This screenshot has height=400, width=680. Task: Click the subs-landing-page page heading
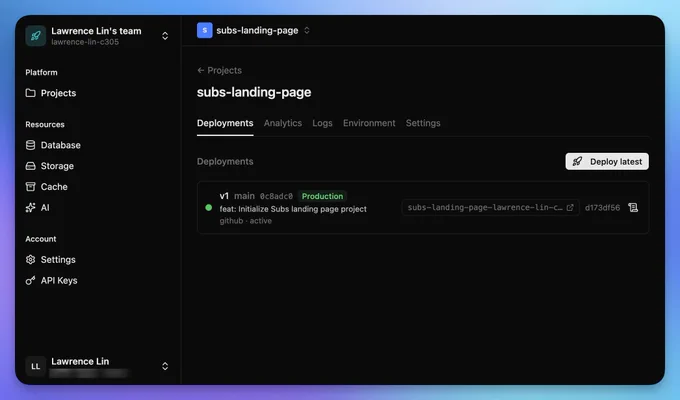pyautogui.click(x=254, y=92)
